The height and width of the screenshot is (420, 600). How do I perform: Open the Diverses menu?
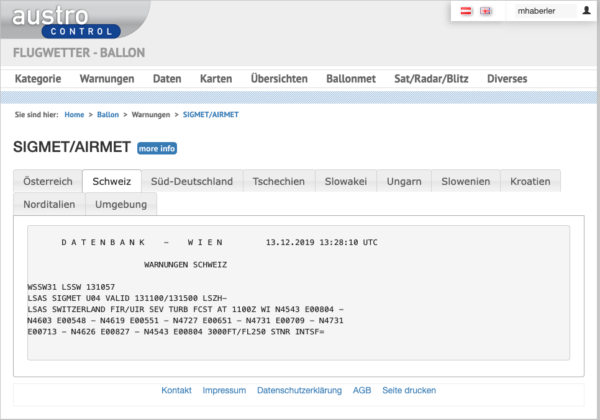click(x=507, y=78)
